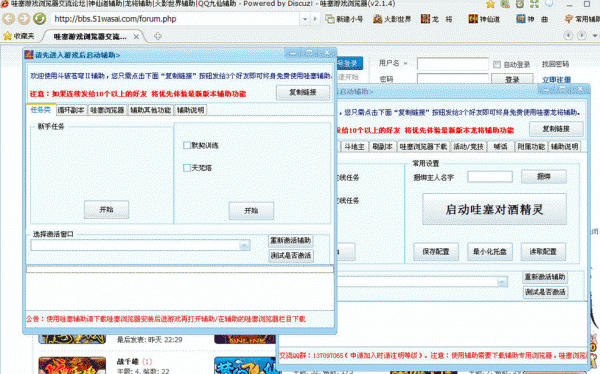
Task: Click 复制链接 button in 龙将 assistant window
Action: click(556, 129)
